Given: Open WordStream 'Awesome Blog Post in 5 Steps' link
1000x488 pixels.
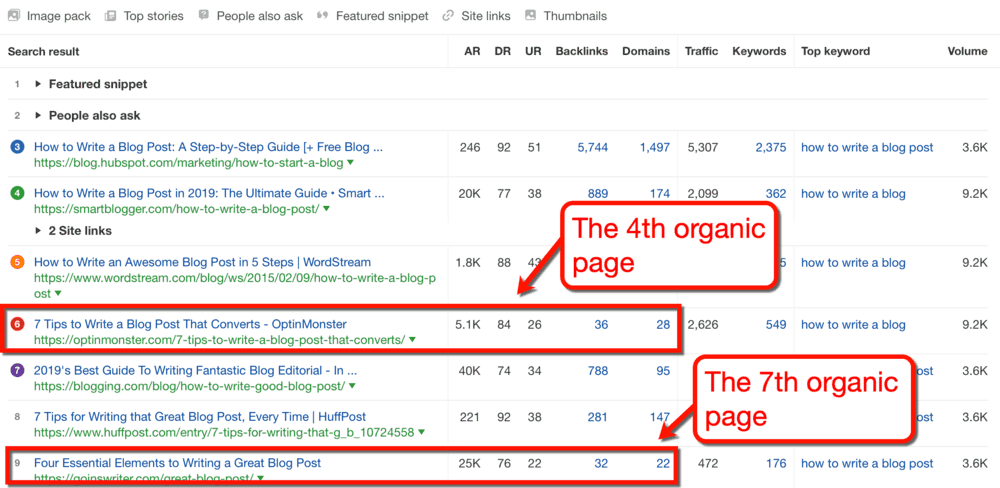Looking at the screenshot, I should [202, 262].
